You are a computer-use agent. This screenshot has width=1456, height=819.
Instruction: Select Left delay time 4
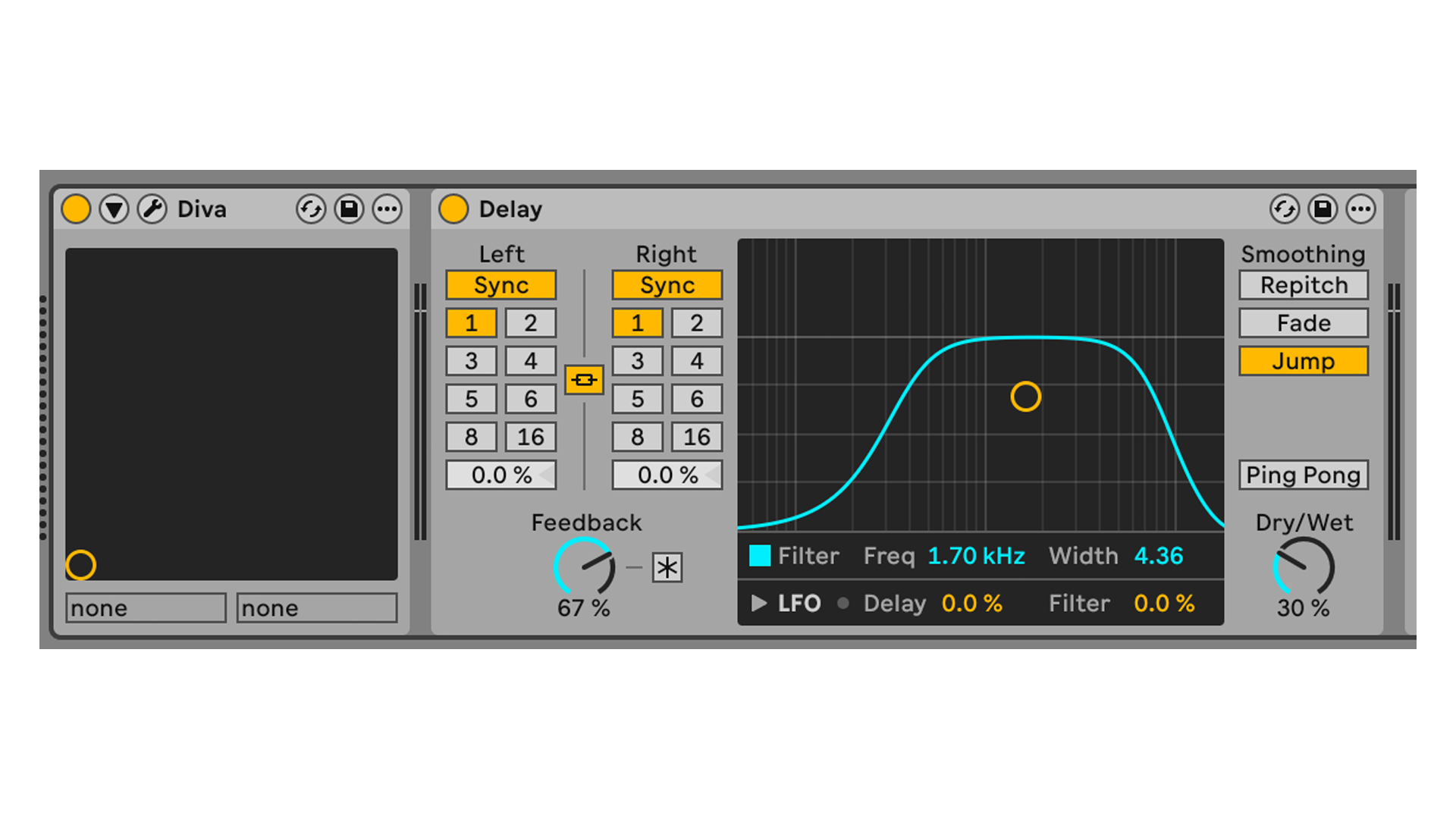tap(531, 361)
